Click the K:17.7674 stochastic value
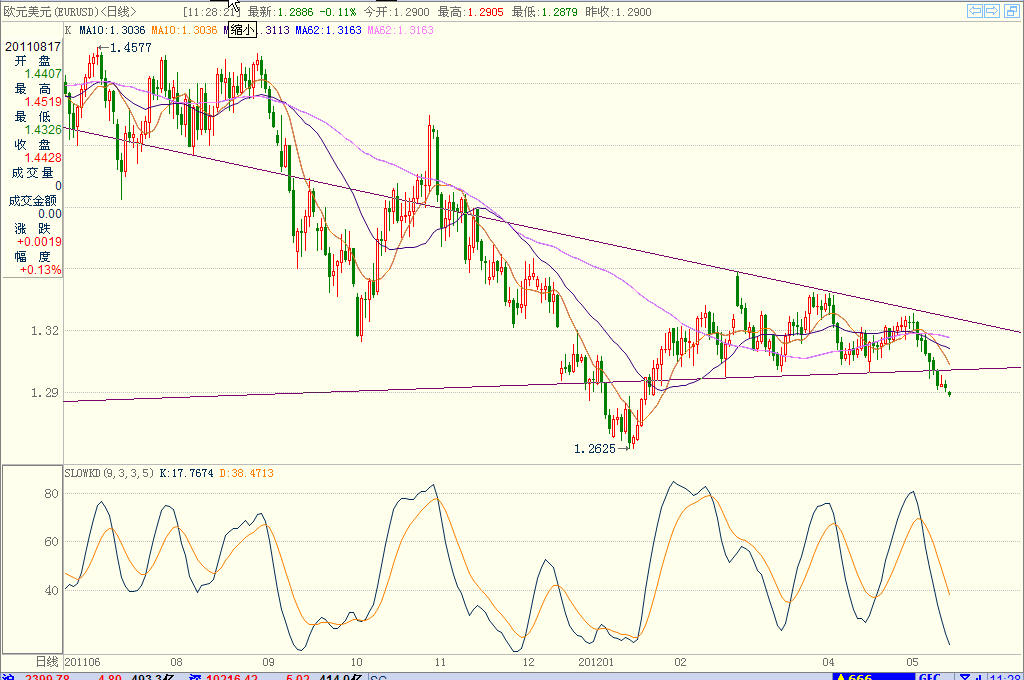Screen dimensions: 1024x680 (x=186, y=473)
